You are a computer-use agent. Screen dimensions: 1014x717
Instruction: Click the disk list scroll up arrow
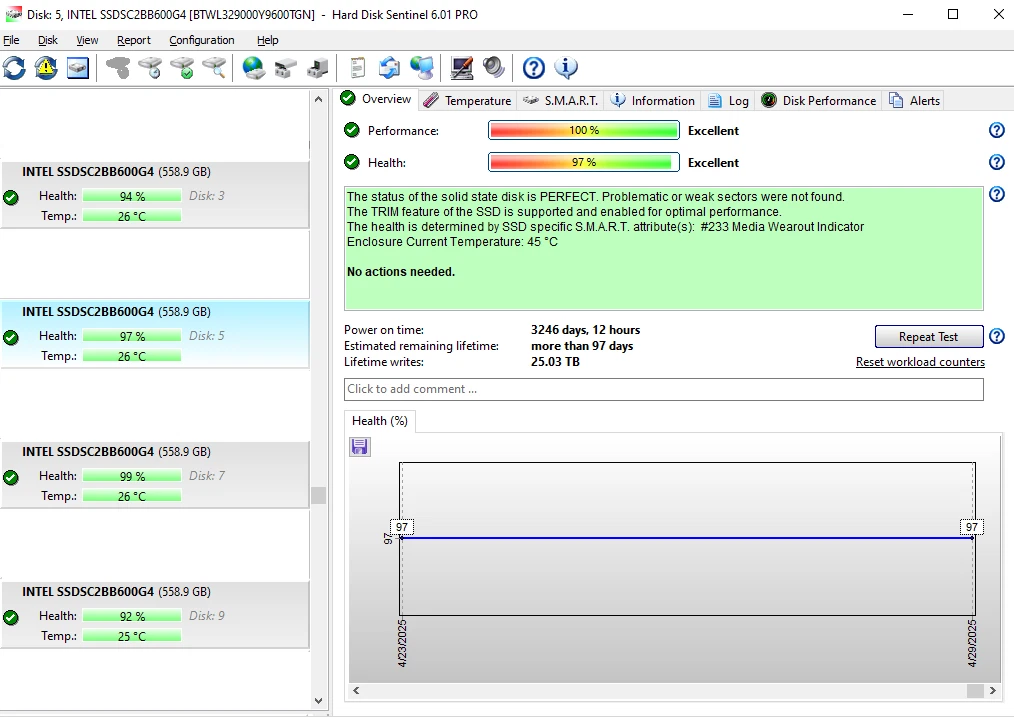pos(318,100)
